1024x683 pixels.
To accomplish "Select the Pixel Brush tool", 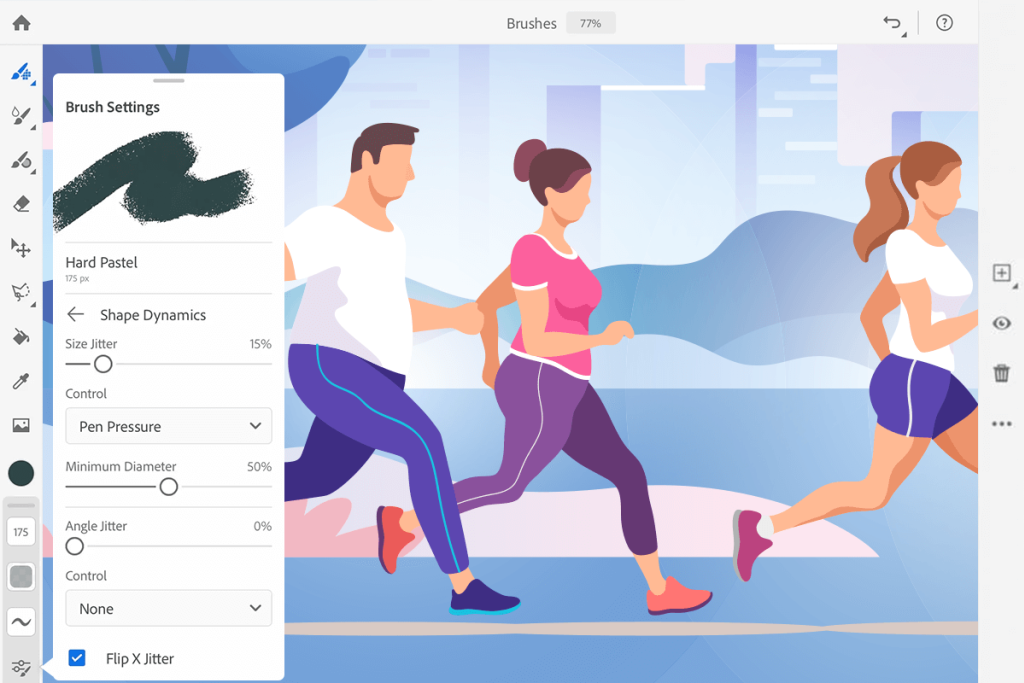I will click(x=22, y=72).
